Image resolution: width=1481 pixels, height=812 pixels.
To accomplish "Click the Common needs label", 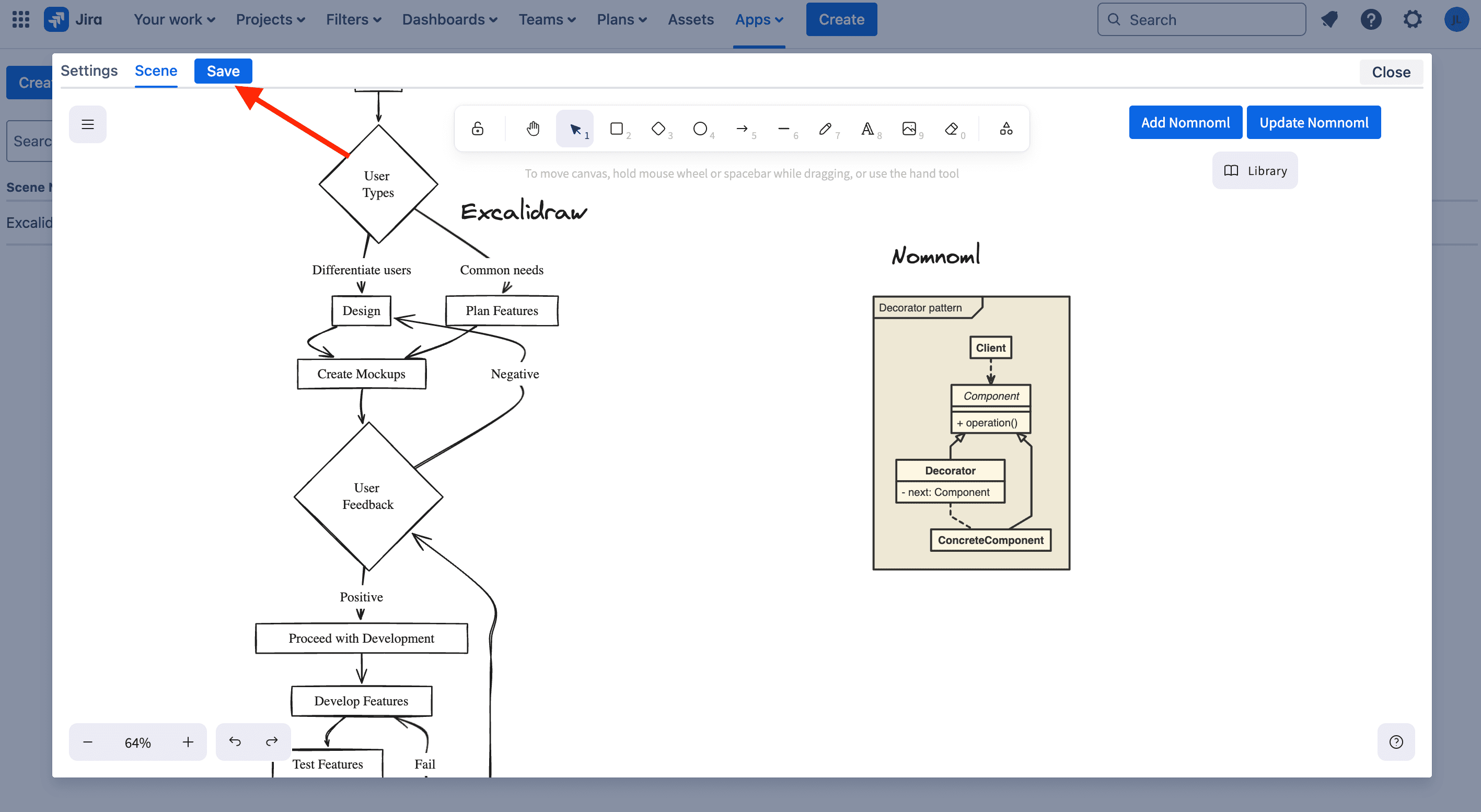I will pos(501,270).
